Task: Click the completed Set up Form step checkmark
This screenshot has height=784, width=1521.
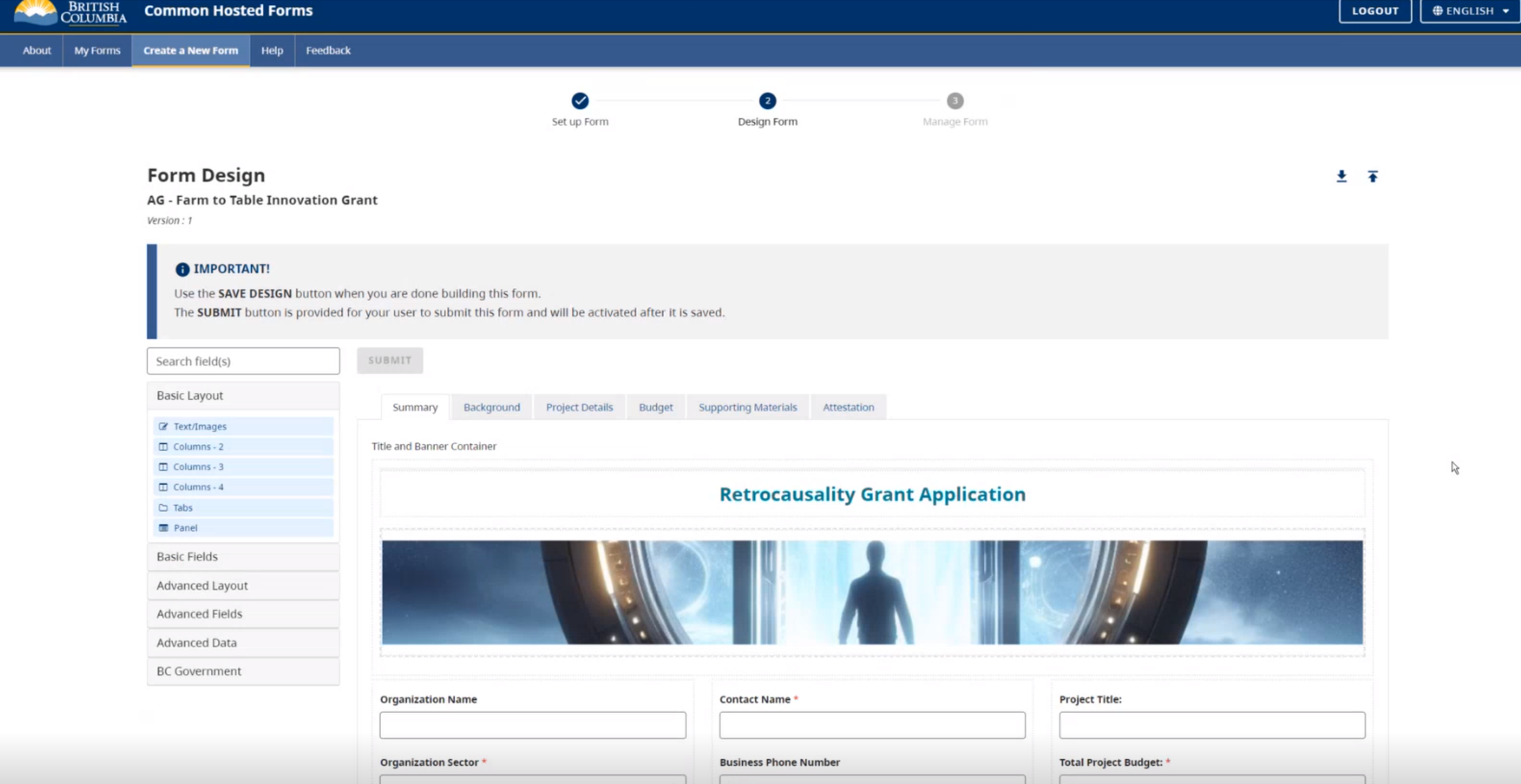Action: 580,101
